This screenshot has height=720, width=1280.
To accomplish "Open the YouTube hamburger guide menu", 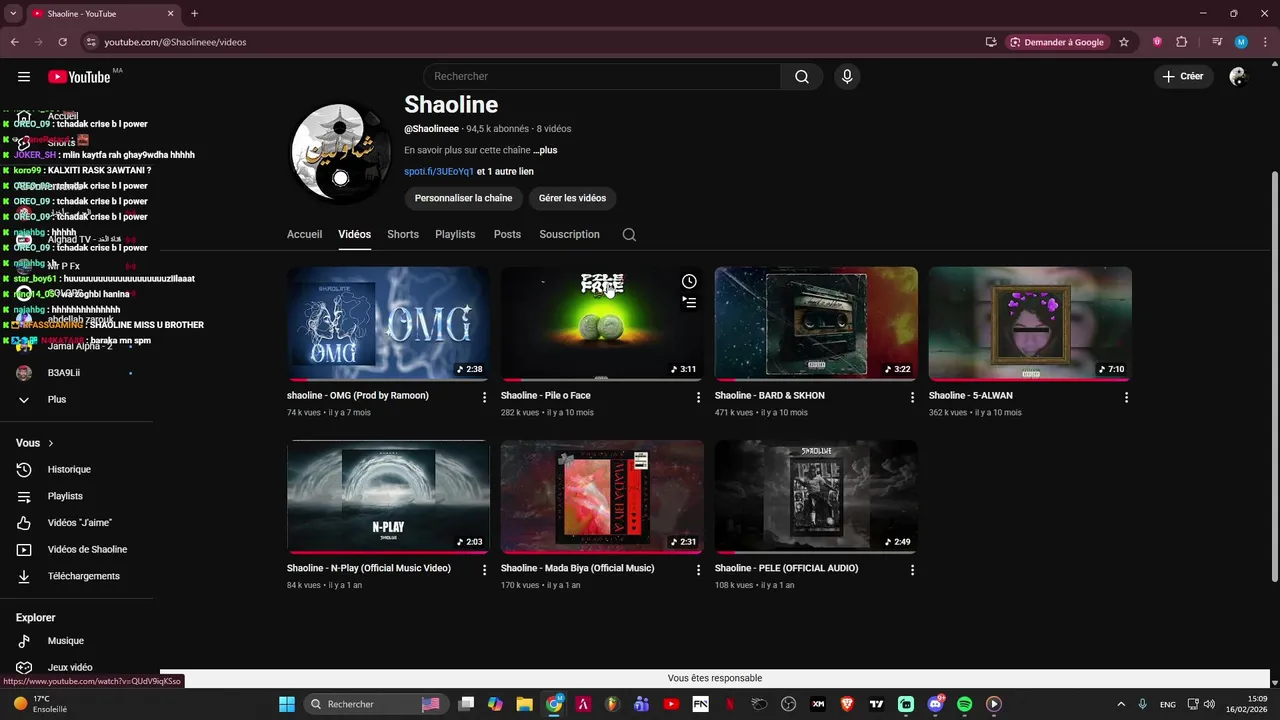I will 24,77.
